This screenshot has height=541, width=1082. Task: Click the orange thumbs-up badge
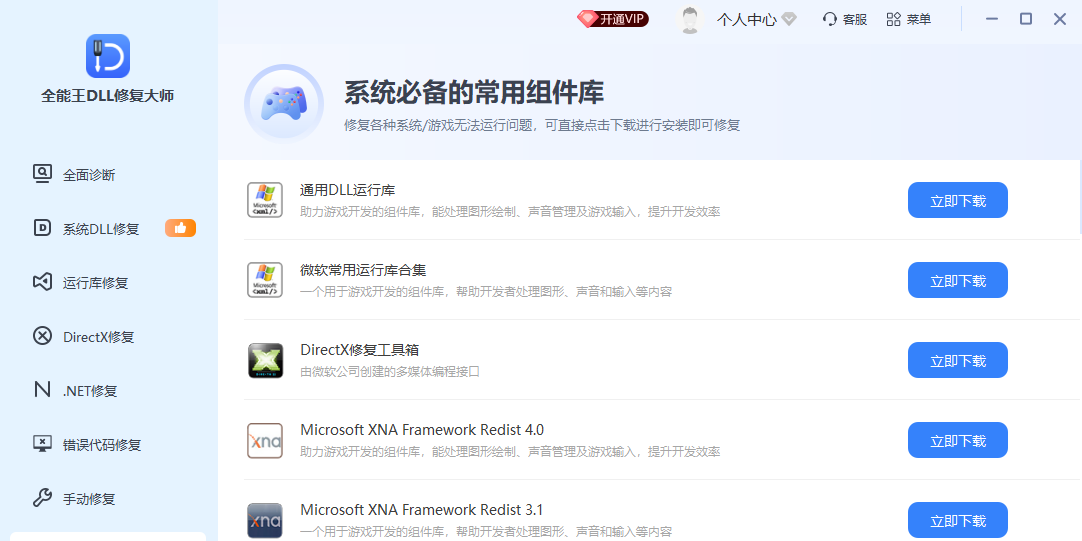point(180,228)
